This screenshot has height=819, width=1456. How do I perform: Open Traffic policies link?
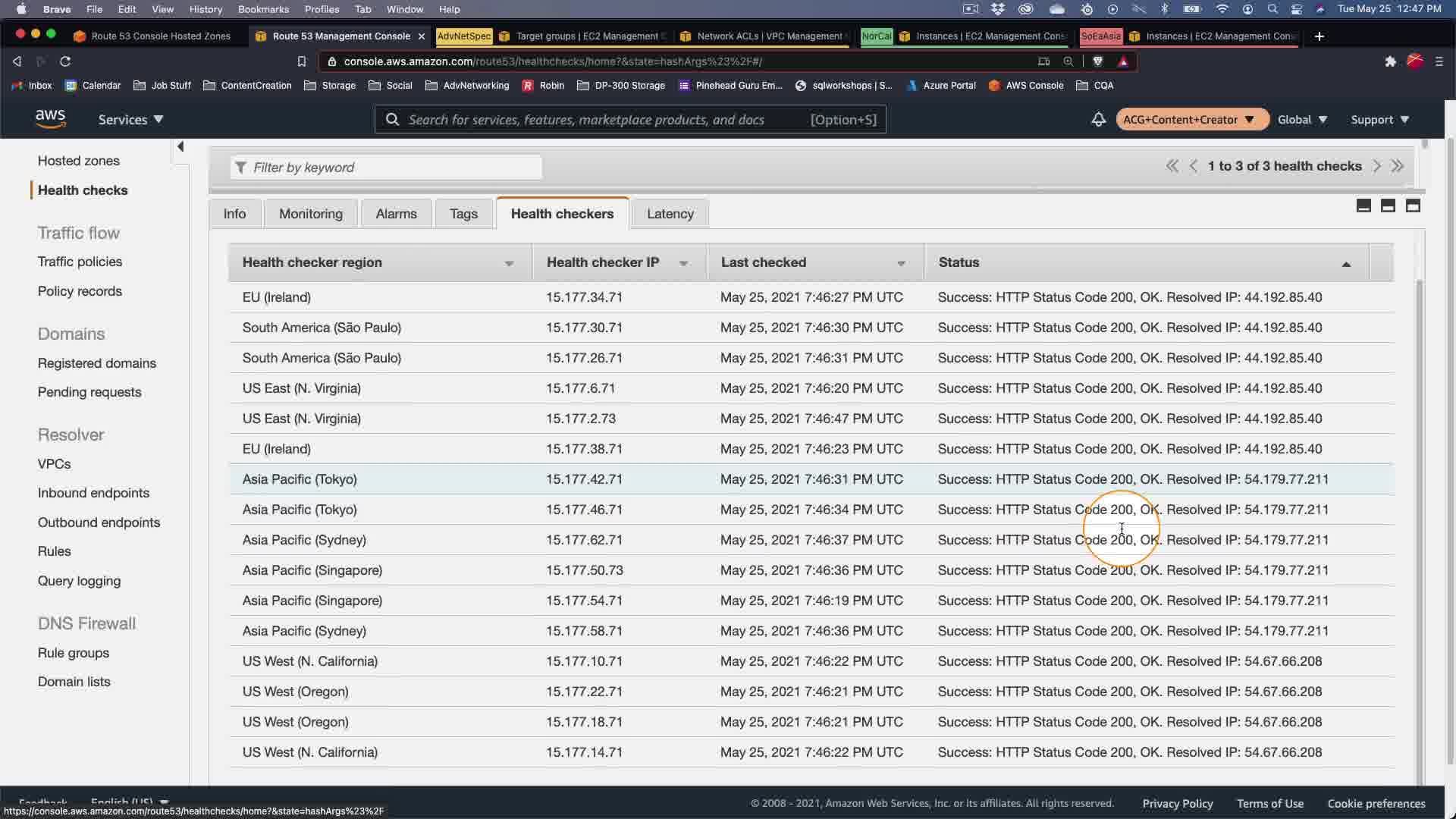point(80,262)
